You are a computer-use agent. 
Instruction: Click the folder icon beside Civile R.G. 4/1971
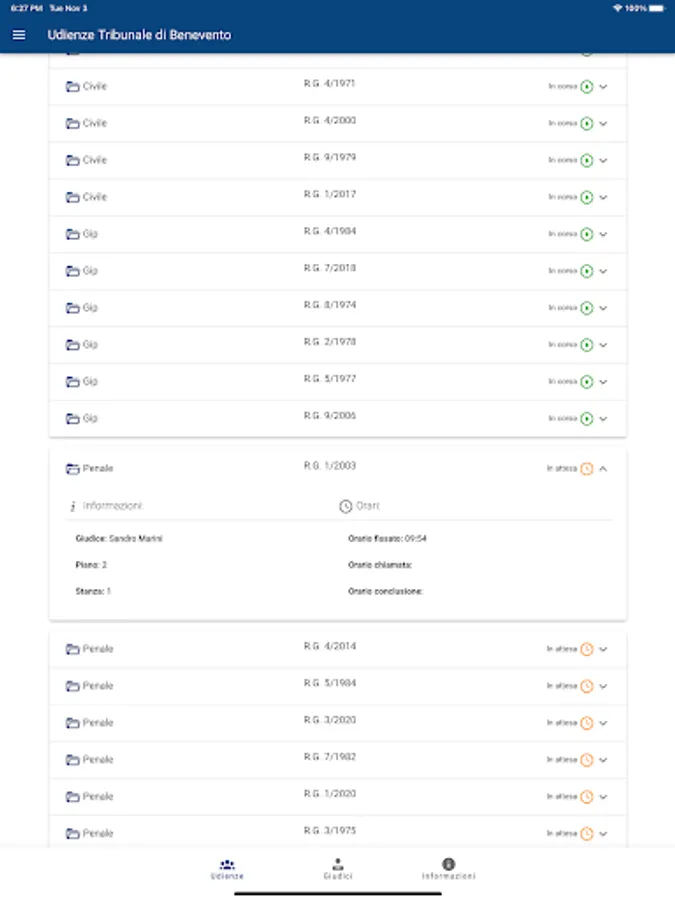point(72,87)
